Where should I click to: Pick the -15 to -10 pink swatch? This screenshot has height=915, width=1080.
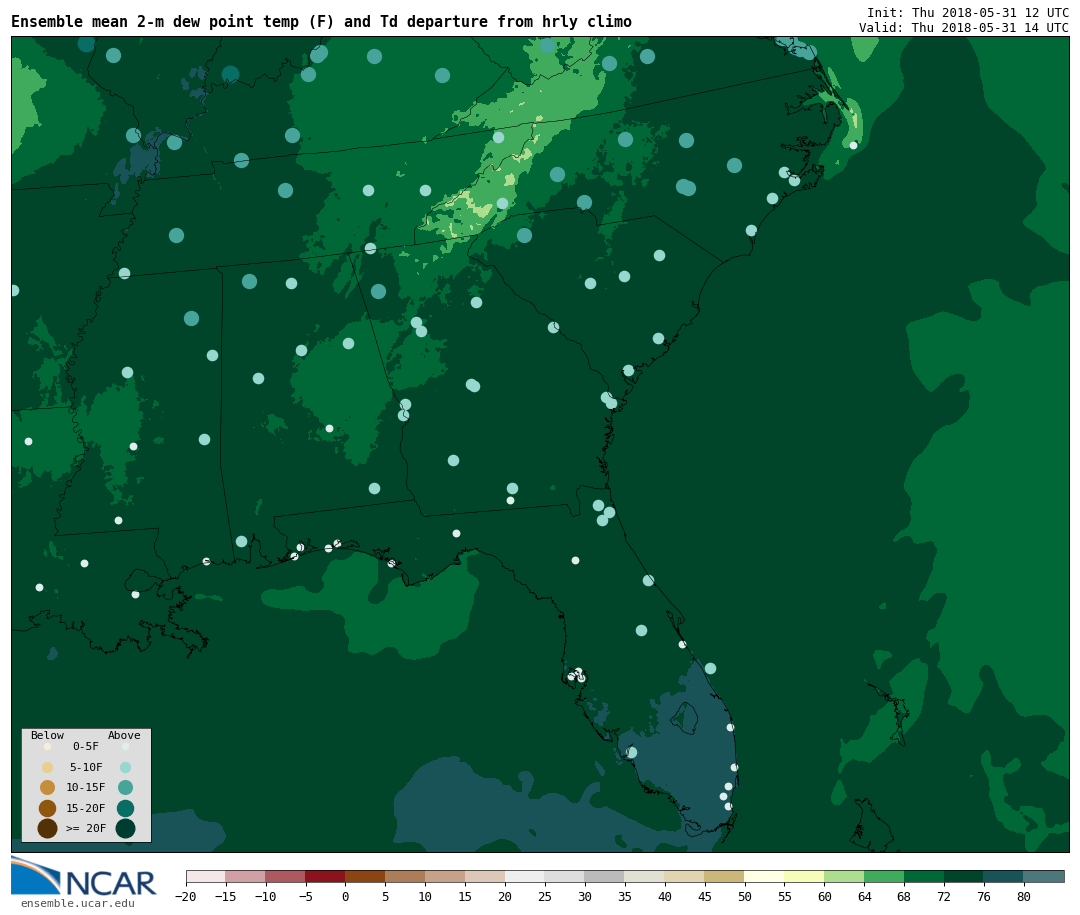245,876
